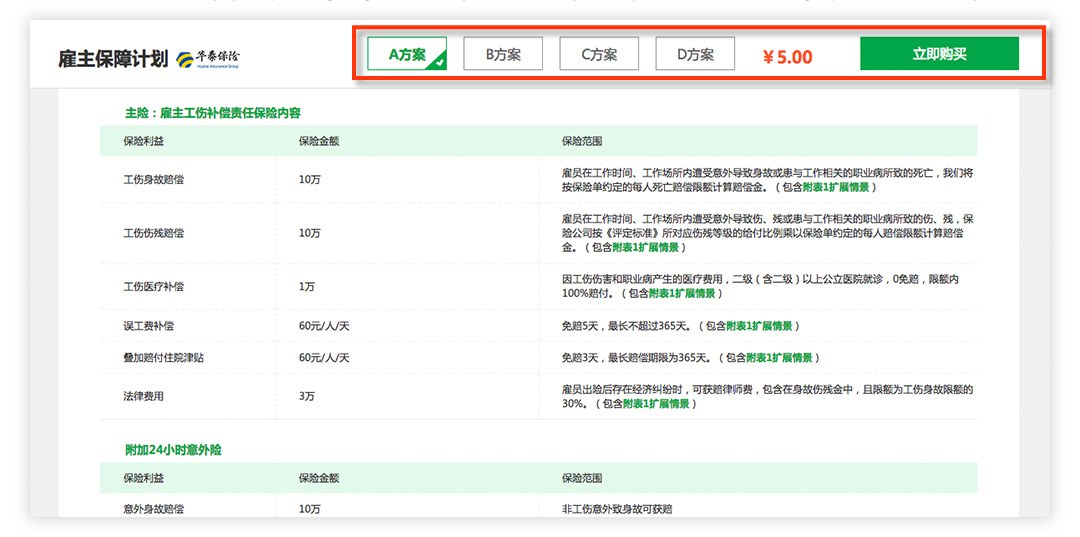The width and height of the screenshot is (1080, 537).
Task: Select the A方案 plan tab
Action: click(x=406, y=54)
